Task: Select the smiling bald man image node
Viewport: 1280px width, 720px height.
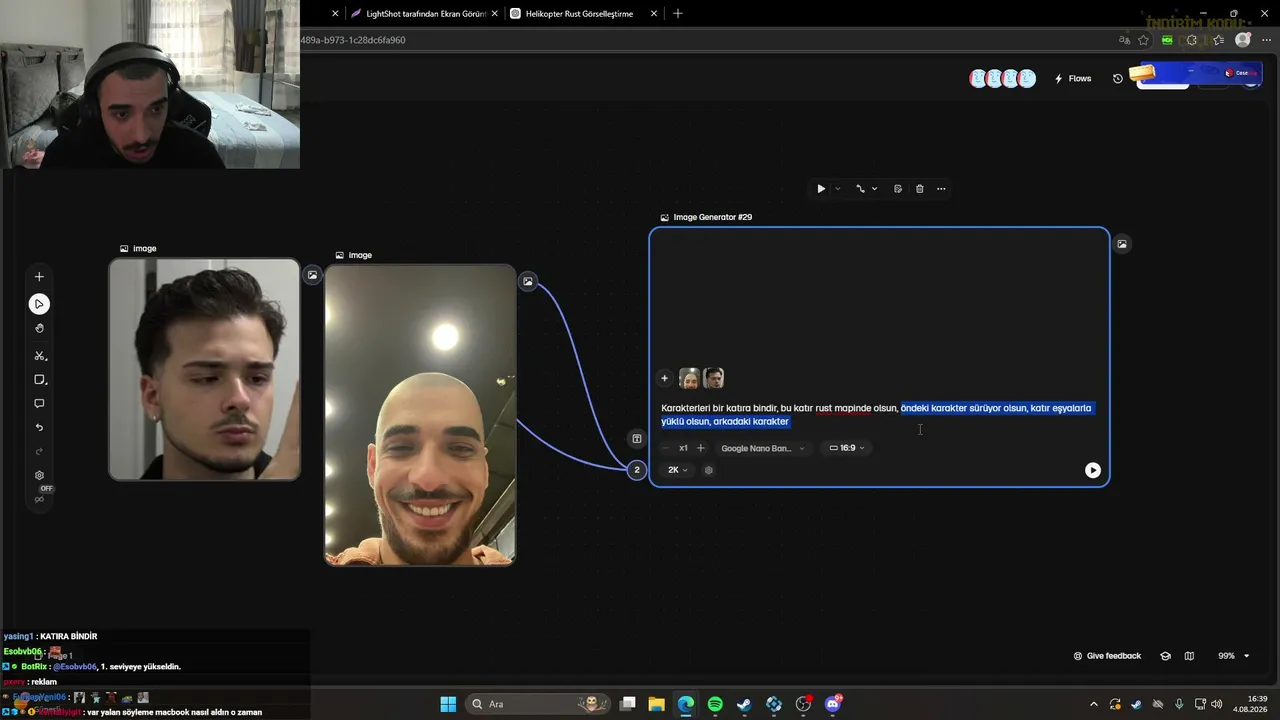Action: (x=420, y=415)
